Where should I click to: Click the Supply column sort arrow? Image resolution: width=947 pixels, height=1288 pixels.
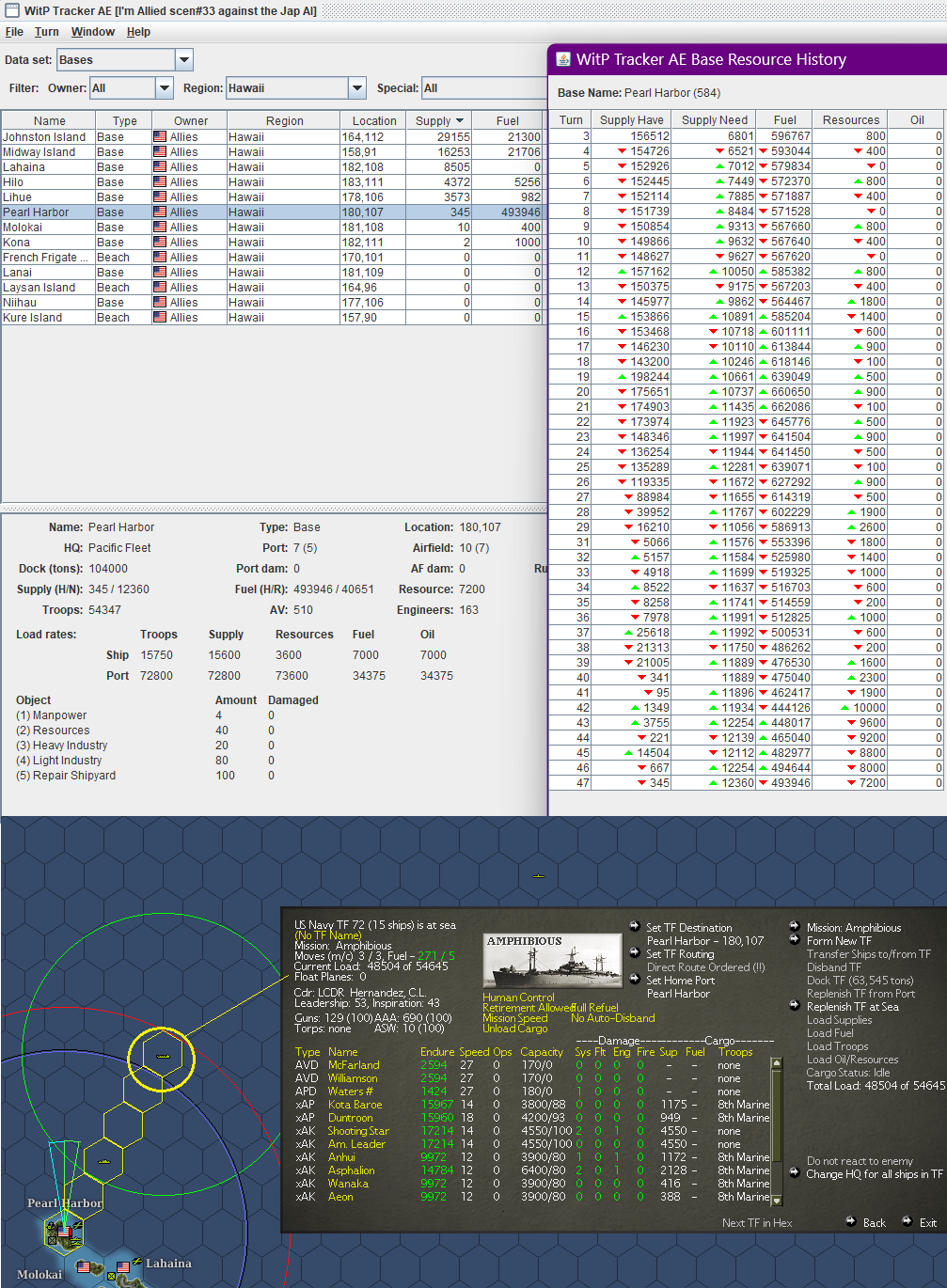pyautogui.click(x=460, y=120)
